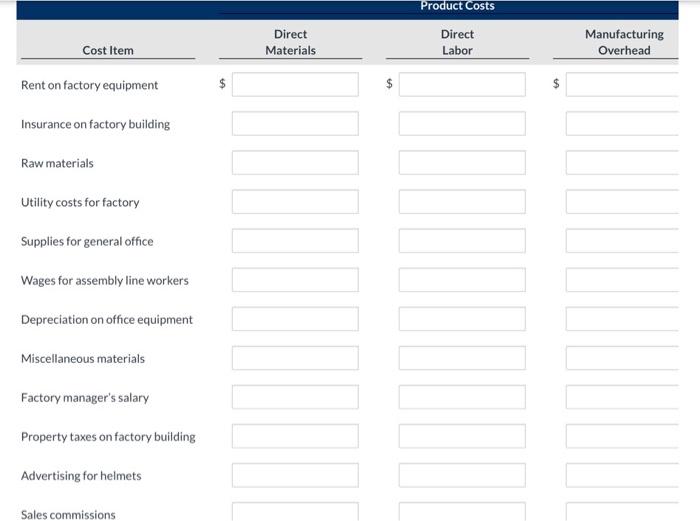Click Direct Labor field for Depreciation on office equipment

462,319
